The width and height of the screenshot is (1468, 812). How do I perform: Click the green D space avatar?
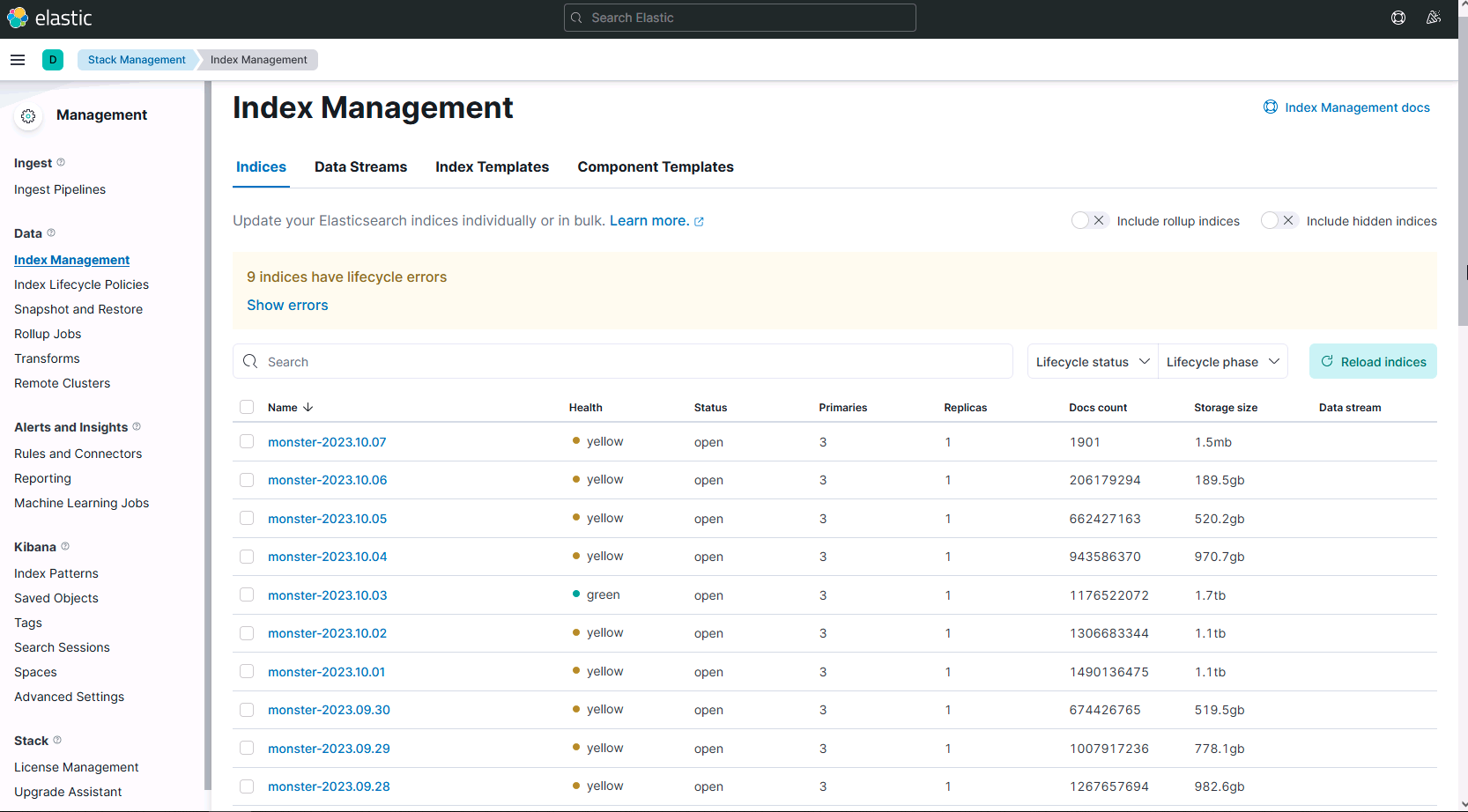coord(53,60)
